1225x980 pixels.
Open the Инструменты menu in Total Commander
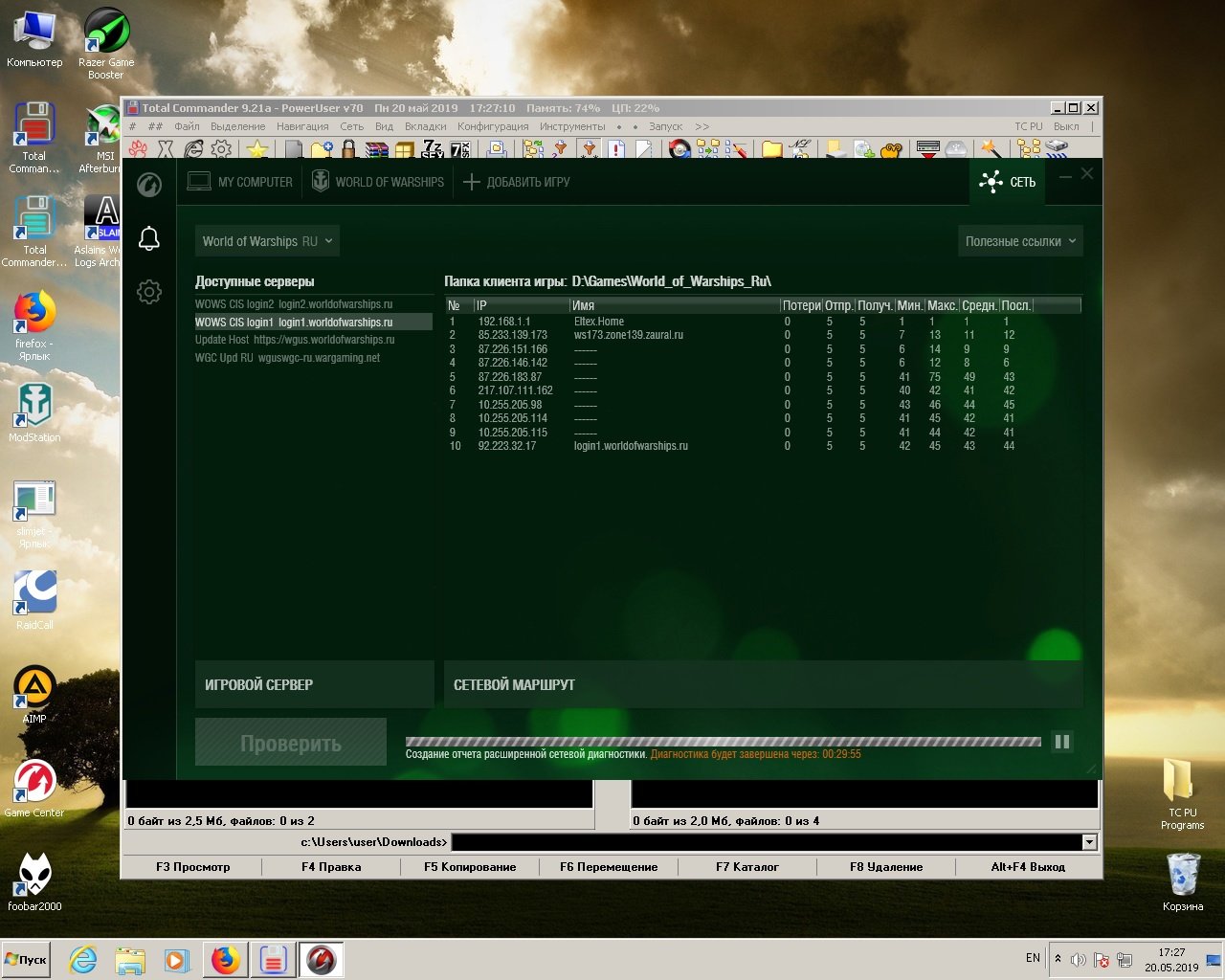tap(572, 126)
